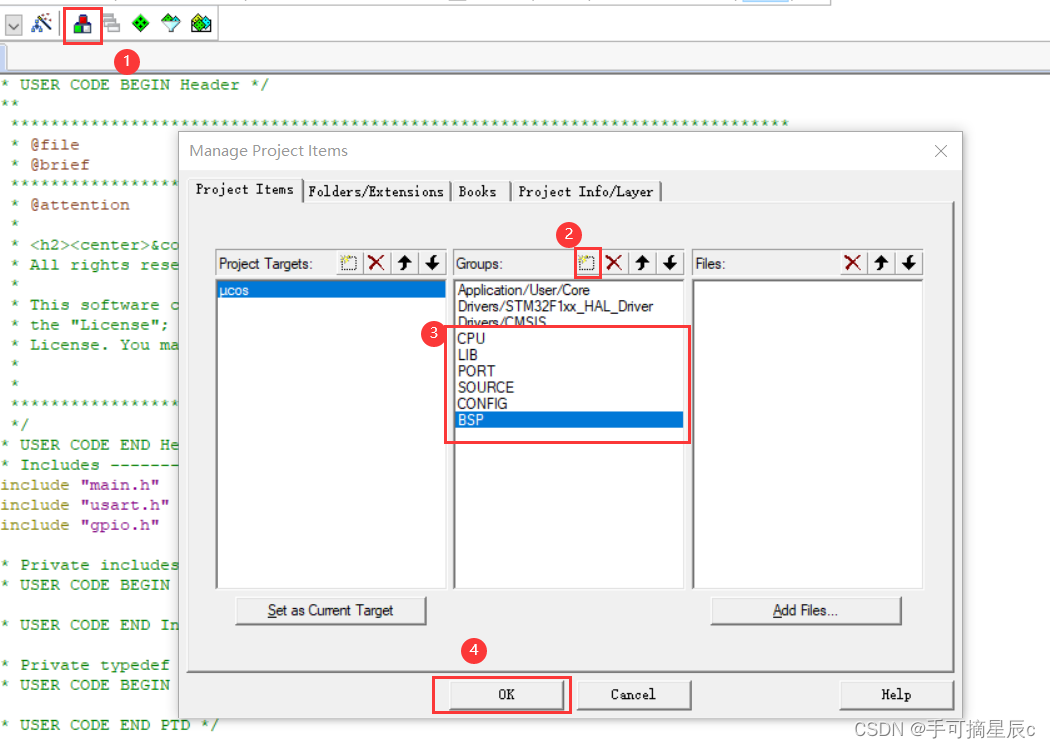Click the "gpio.h" include line in editor
The width and height of the screenshot is (1050, 748).
80,524
